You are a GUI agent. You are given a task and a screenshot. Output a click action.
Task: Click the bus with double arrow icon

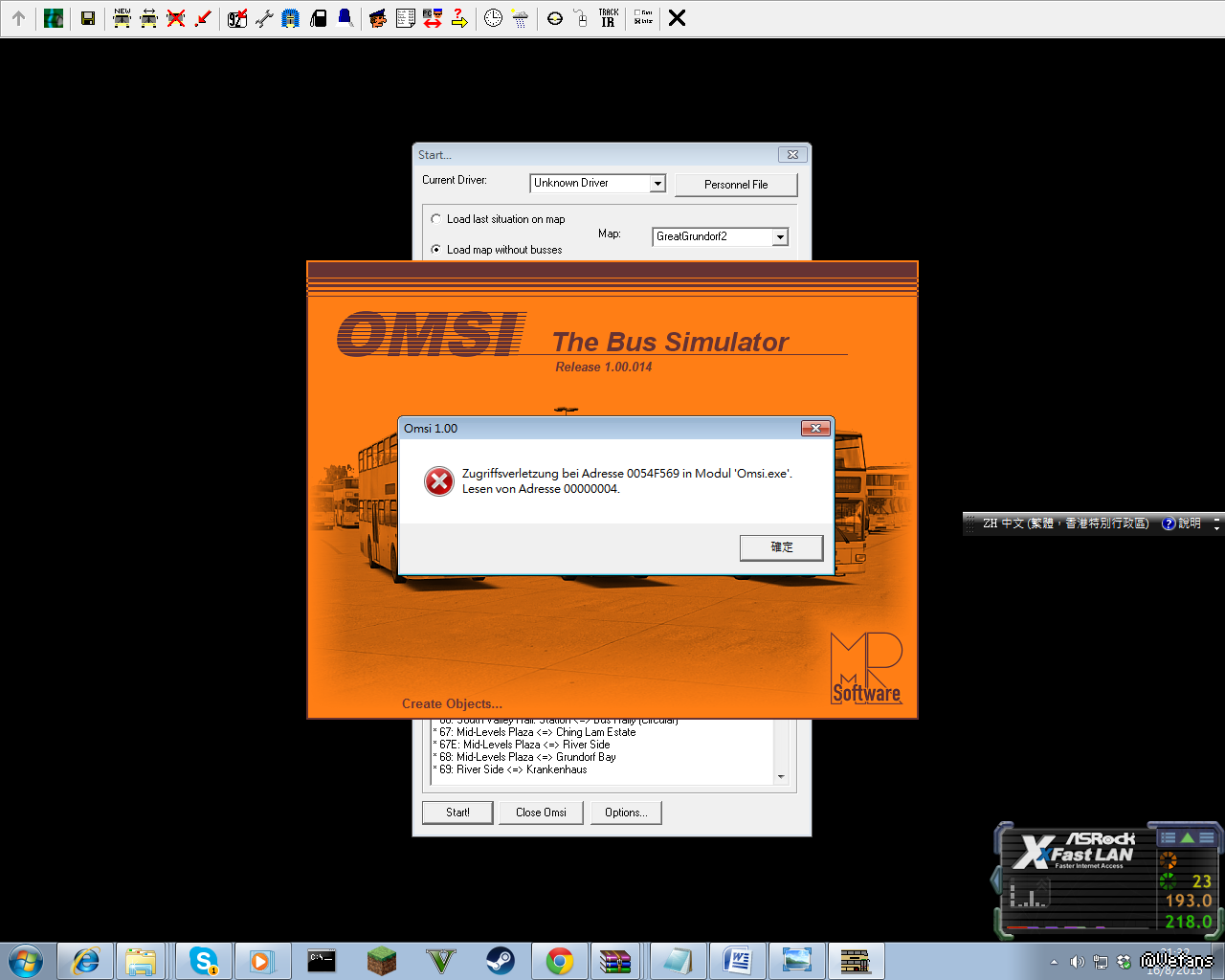coord(149,18)
